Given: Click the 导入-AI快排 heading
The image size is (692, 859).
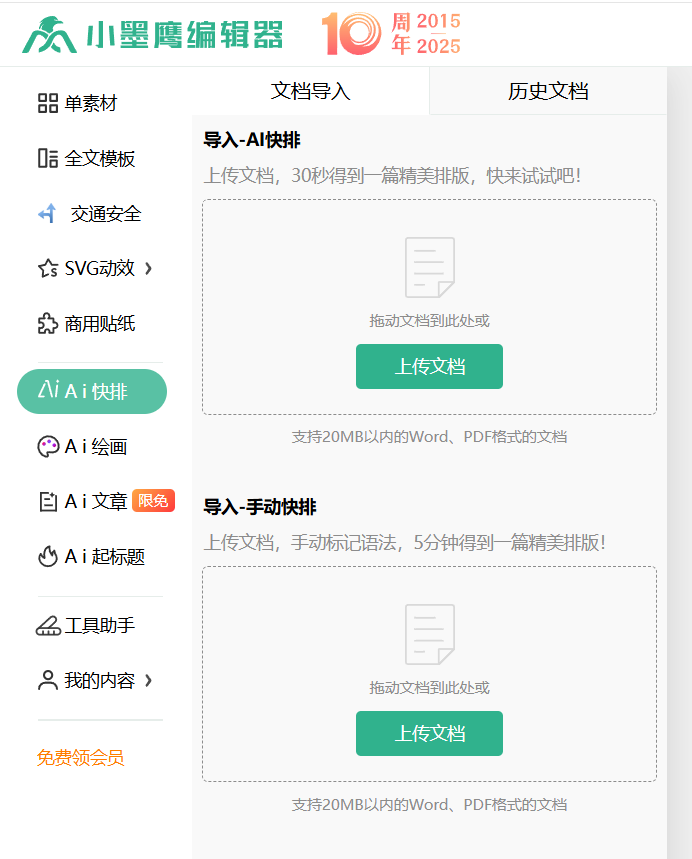Looking at the screenshot, I should 252,140.
